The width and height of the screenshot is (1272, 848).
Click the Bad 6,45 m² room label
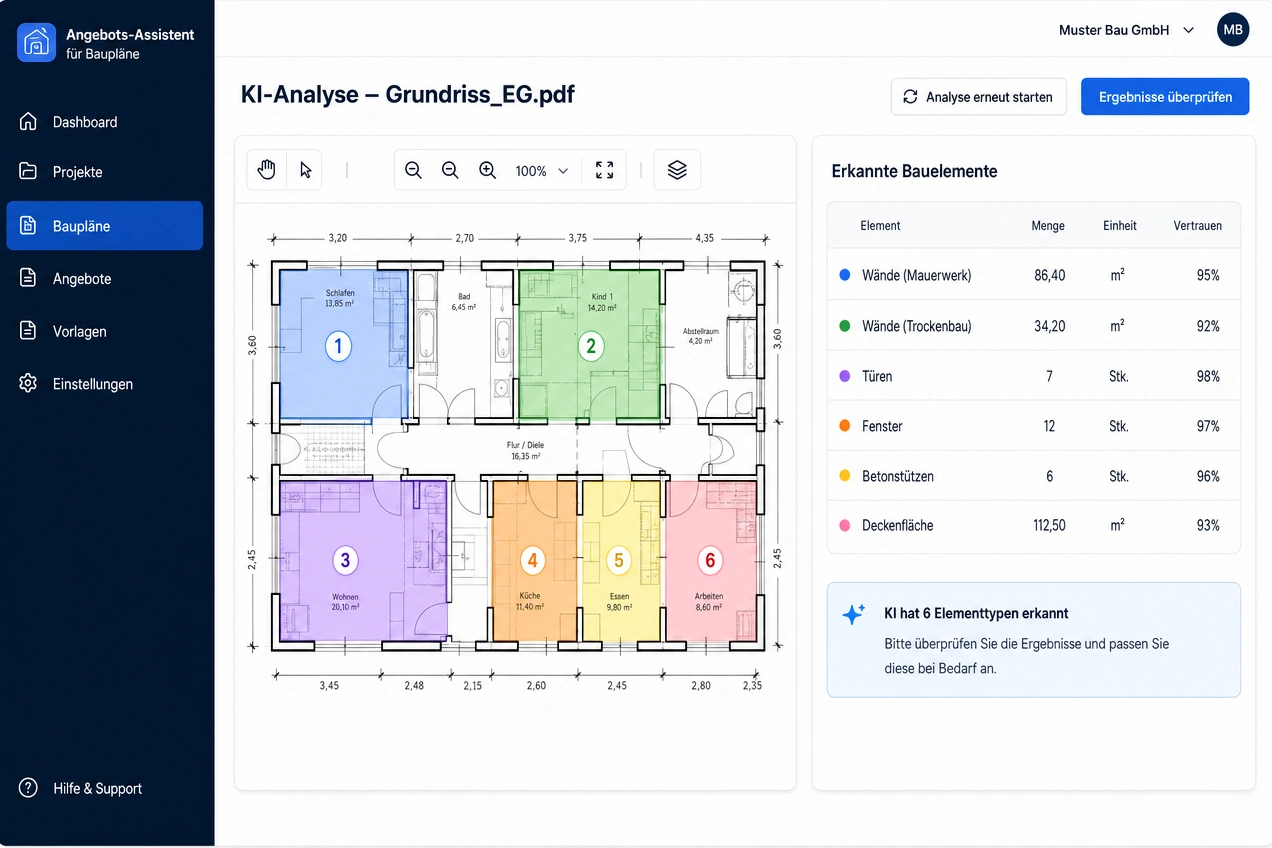click(x=464, y=302)
